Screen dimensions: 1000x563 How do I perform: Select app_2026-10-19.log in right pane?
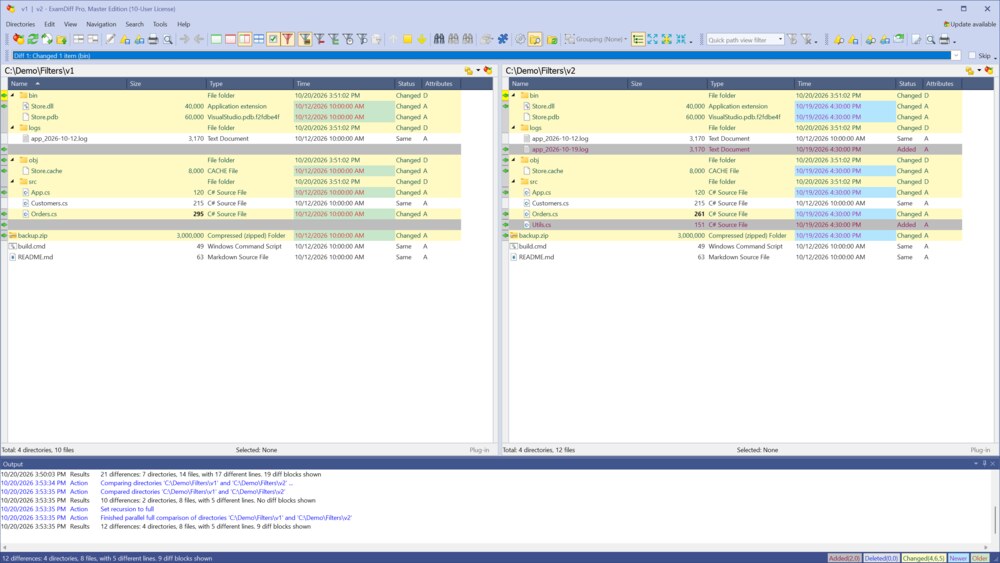[560, 149]
